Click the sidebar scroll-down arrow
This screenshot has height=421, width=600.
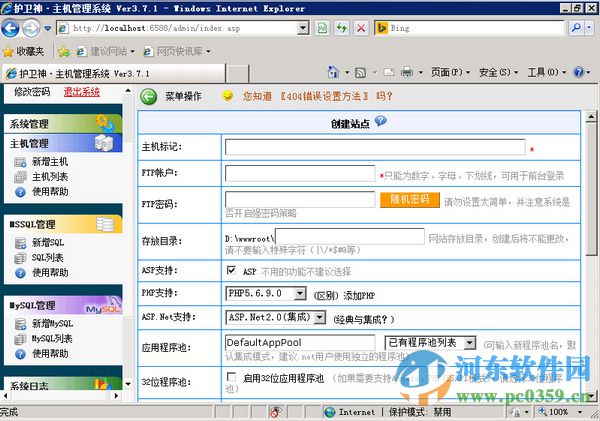pos(128,383)
